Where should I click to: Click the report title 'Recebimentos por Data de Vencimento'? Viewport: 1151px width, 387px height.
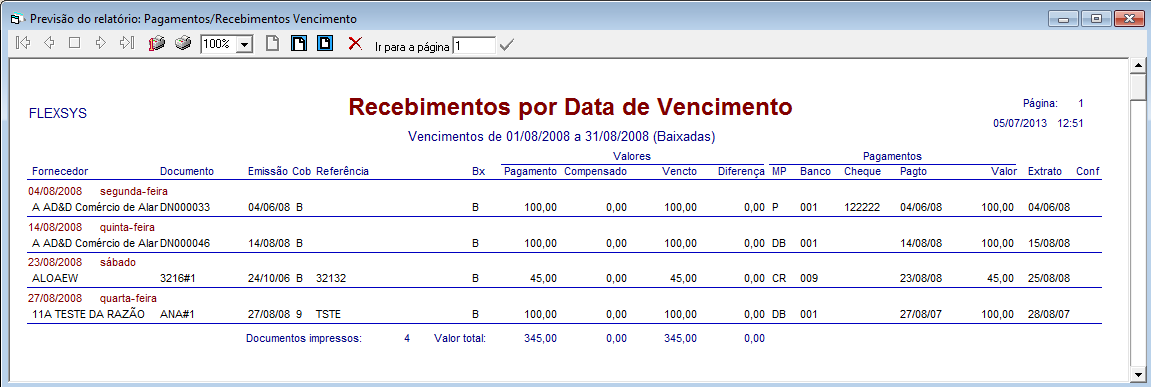click(570, 107)
